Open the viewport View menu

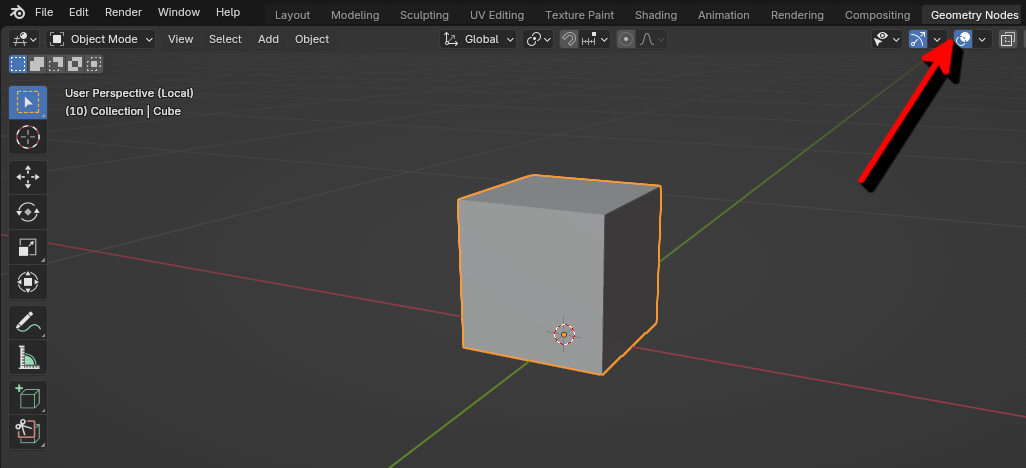pos(181,39)
